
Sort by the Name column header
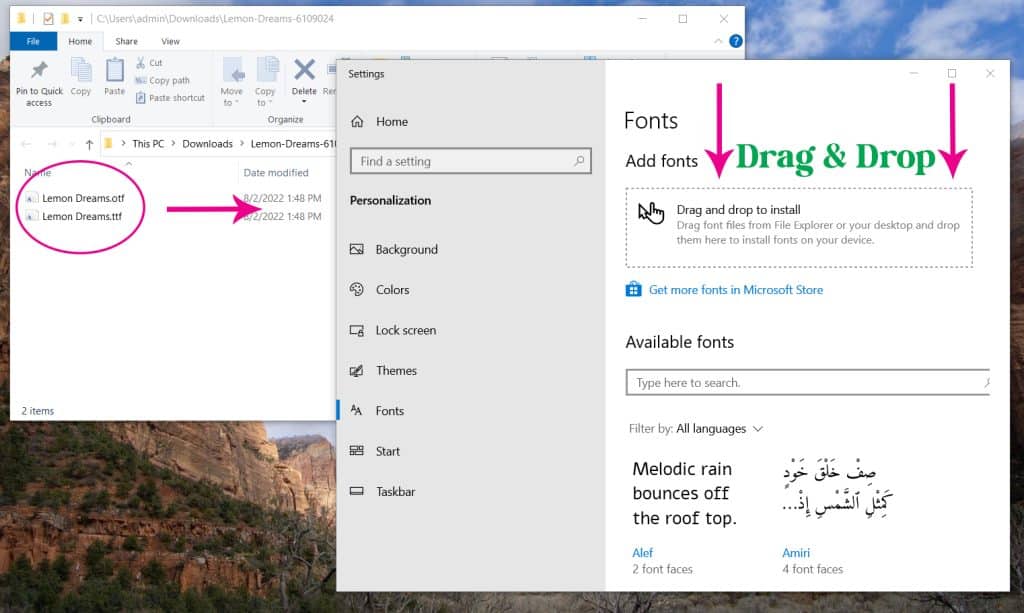point(38,172)
